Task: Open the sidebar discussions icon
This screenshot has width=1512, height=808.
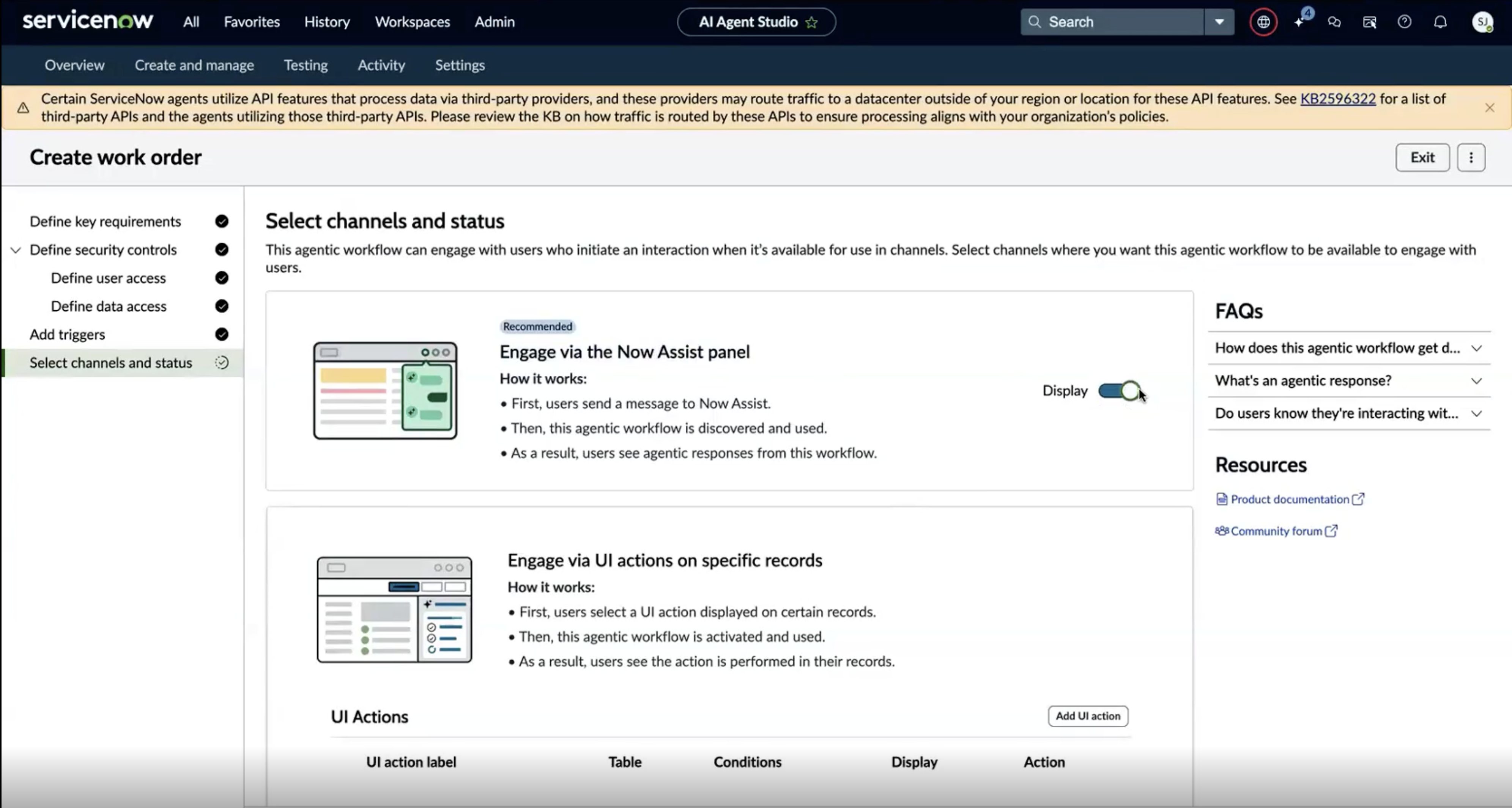Action: click(x=1369, y=22)
